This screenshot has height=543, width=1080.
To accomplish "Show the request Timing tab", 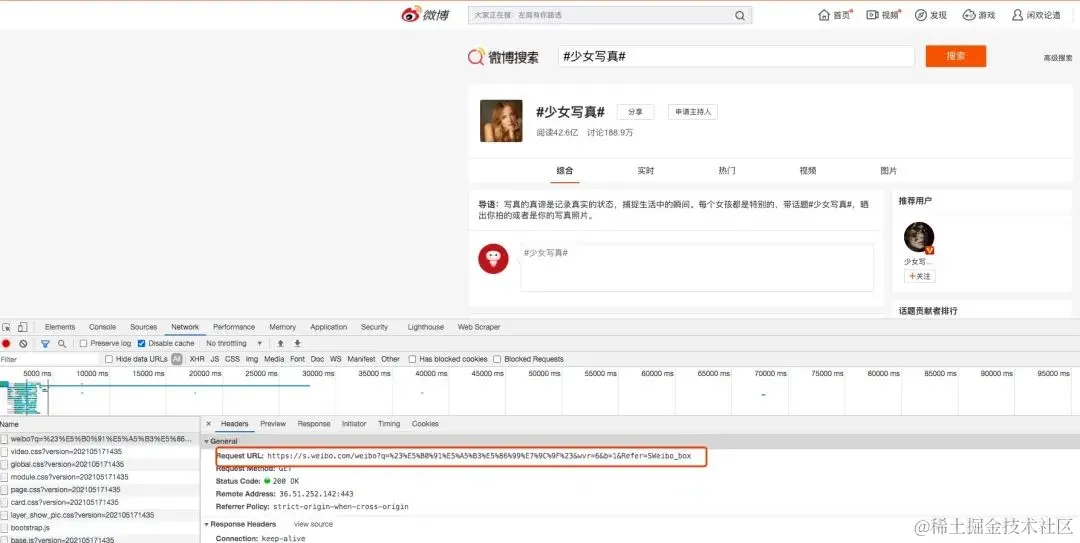I will (x=388, y=424).
